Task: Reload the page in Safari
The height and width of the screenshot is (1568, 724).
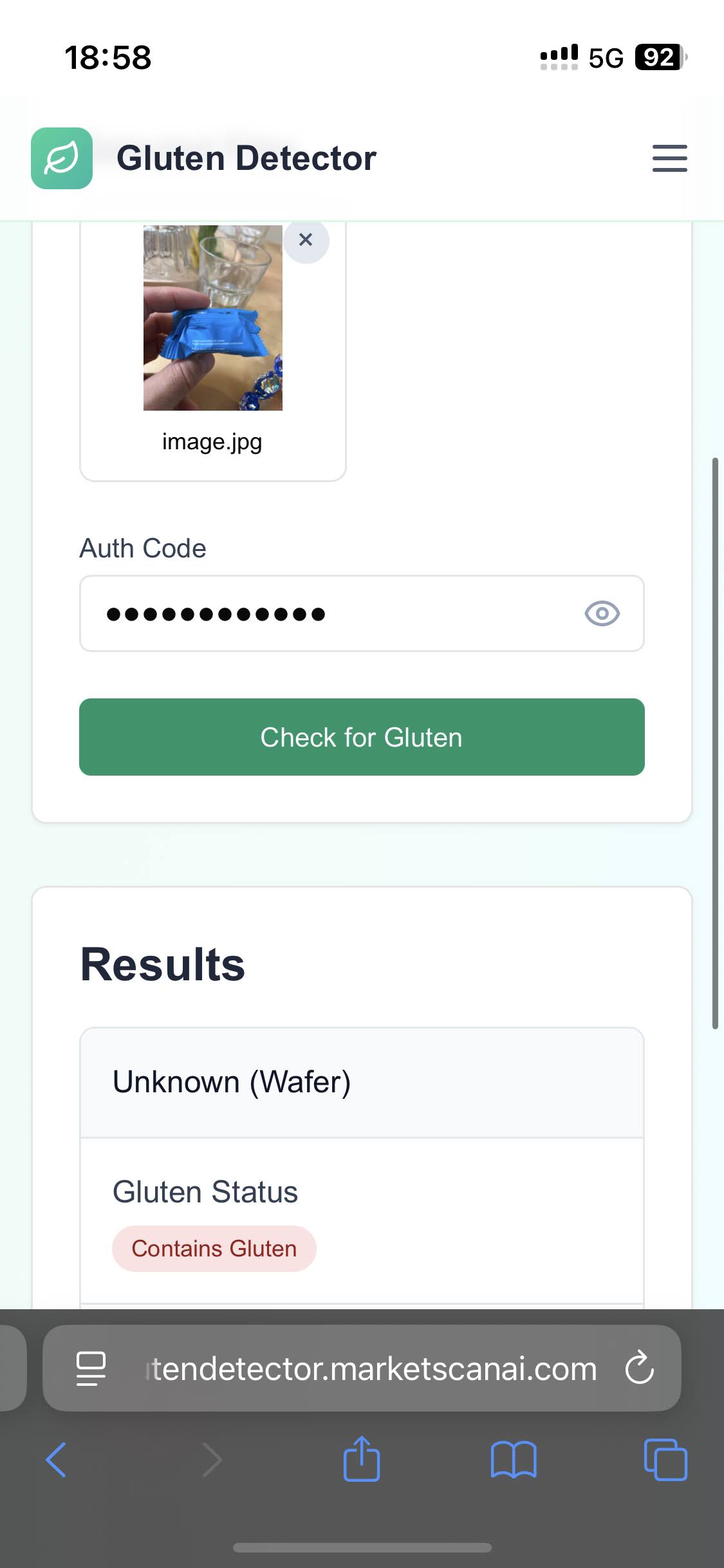Action: (x=640, y=1368)
